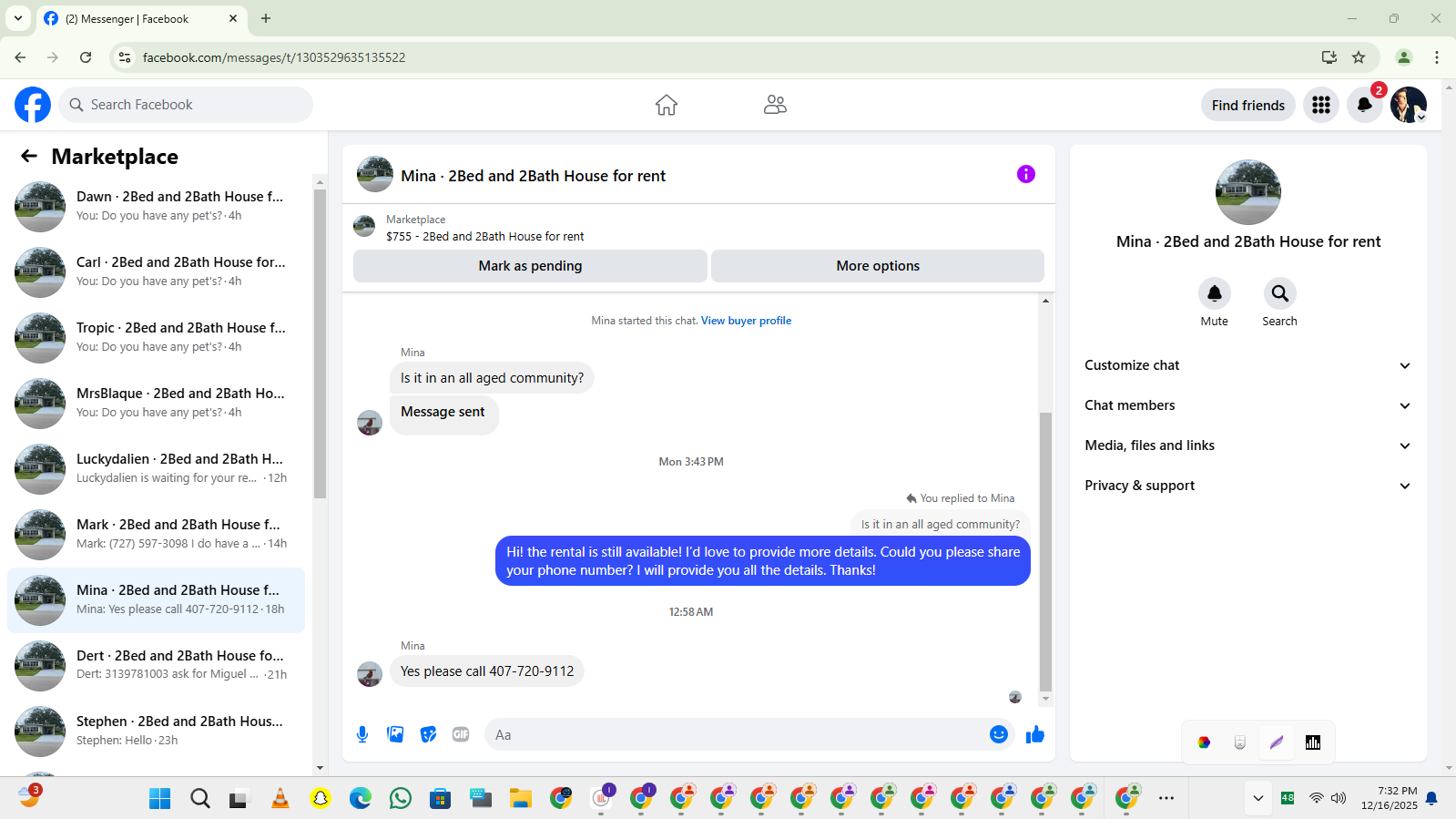This screenshot has width=1456, height=819.
Task: Attach a photo using the image icon
Action: coord(395,734)
